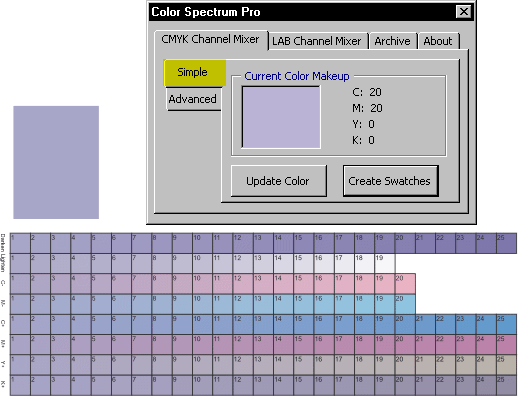Screen dimensions: 518x396
Task: Switch to the LAB Channel Mixer tab
Action: tap(318, 41)
